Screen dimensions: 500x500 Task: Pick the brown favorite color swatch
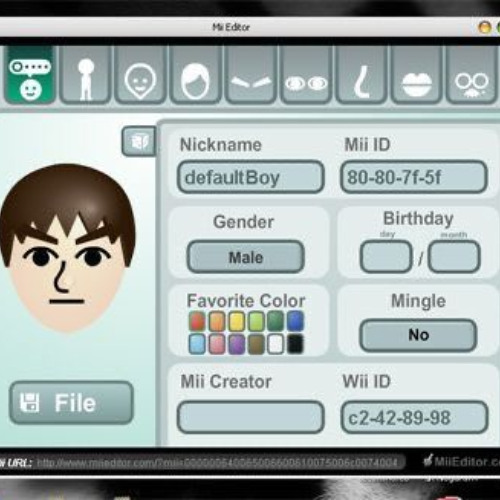tap(256, 344)
